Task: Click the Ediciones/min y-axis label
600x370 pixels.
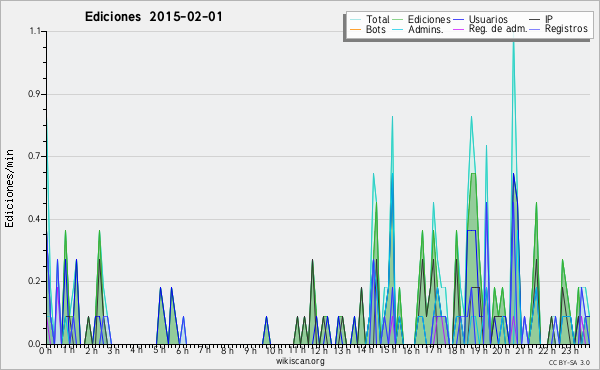Action: 9,189
